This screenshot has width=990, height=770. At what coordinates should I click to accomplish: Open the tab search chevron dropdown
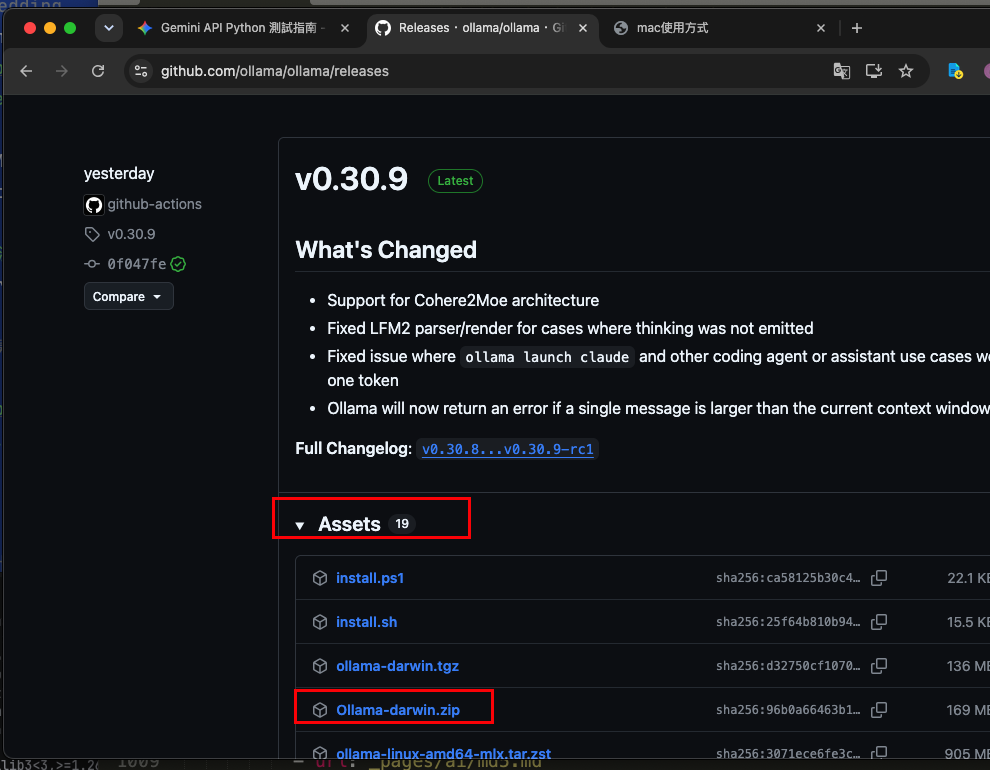click(109, 28)
